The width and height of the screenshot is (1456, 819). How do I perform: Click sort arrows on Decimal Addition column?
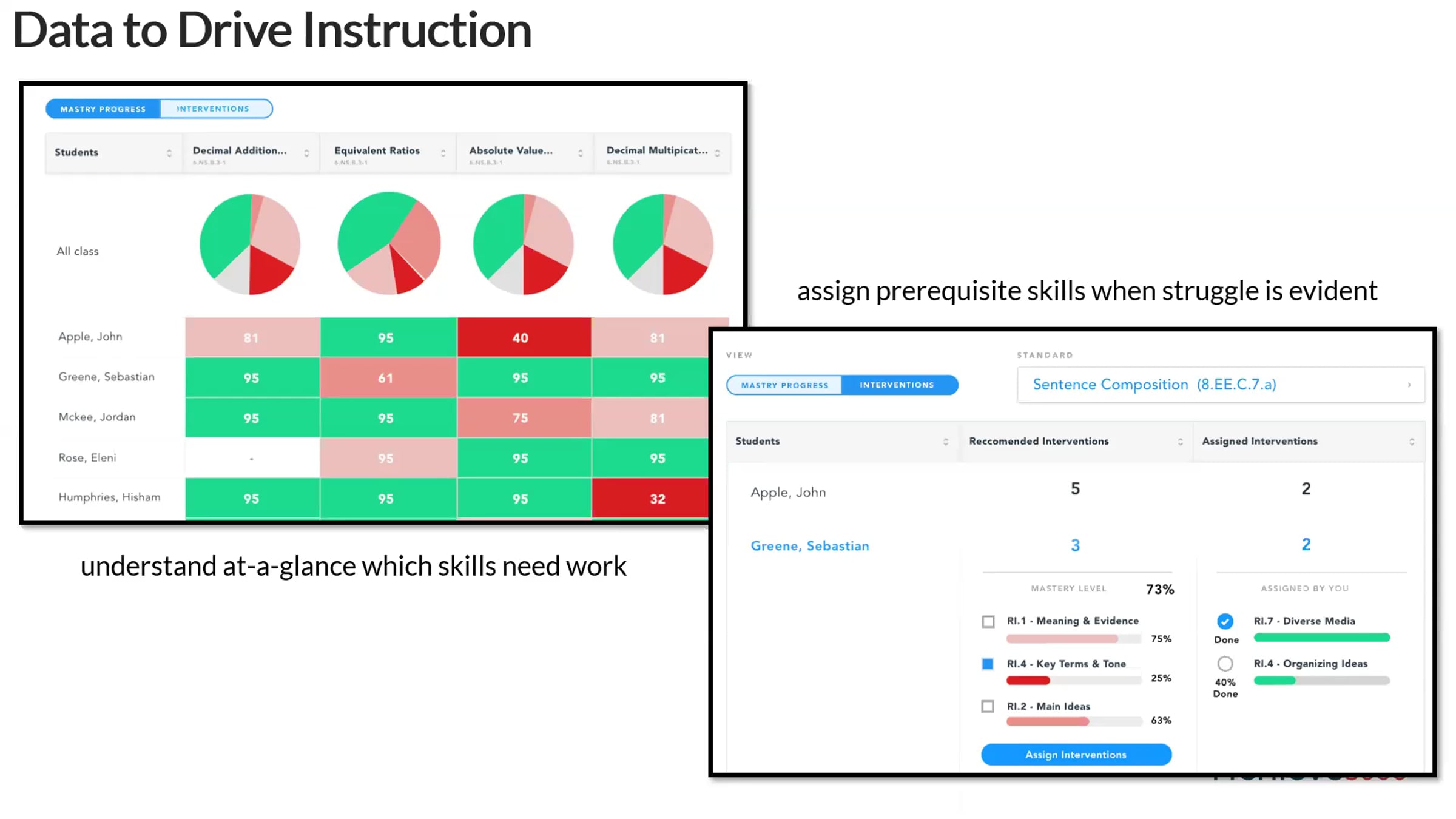[307, 153]
